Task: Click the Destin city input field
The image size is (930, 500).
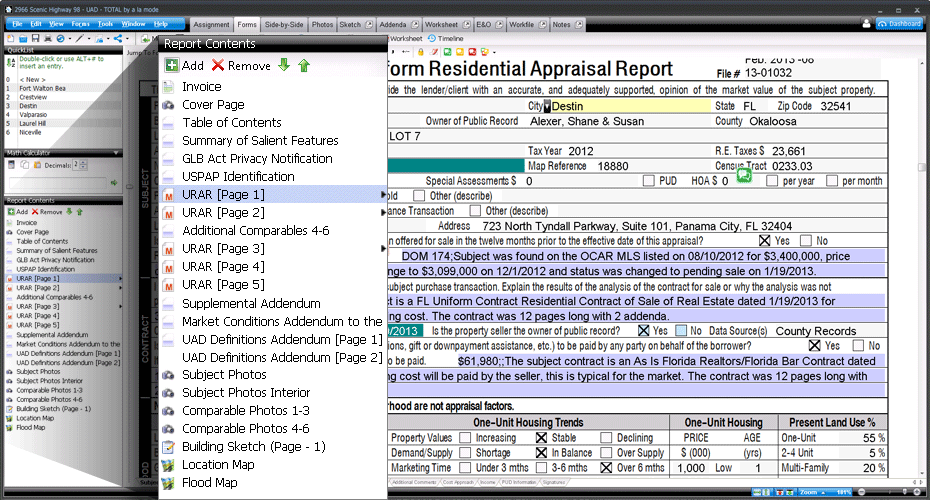Action: (x=630, y=106)
